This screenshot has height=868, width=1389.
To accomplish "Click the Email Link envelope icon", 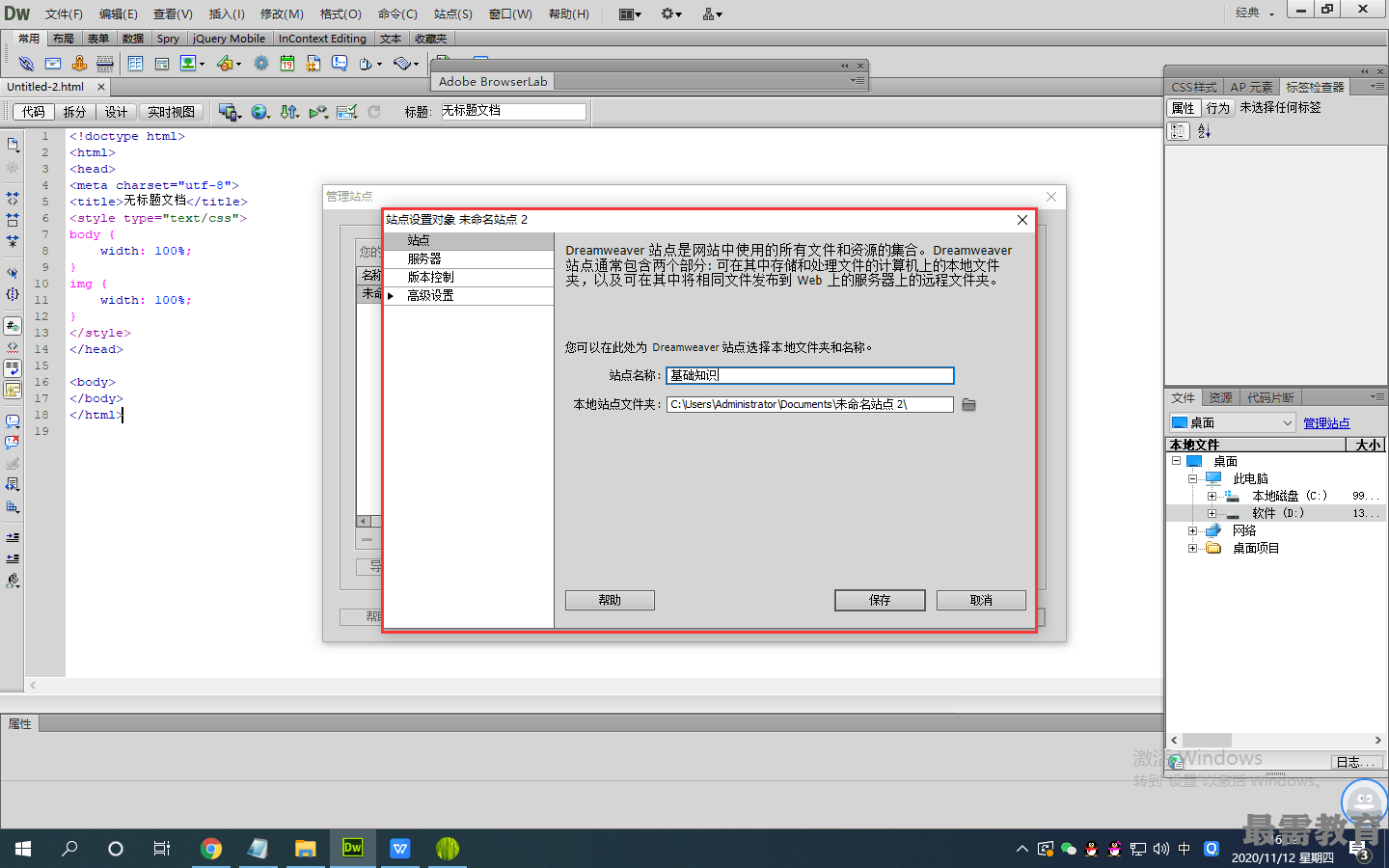I will point(53,64).
